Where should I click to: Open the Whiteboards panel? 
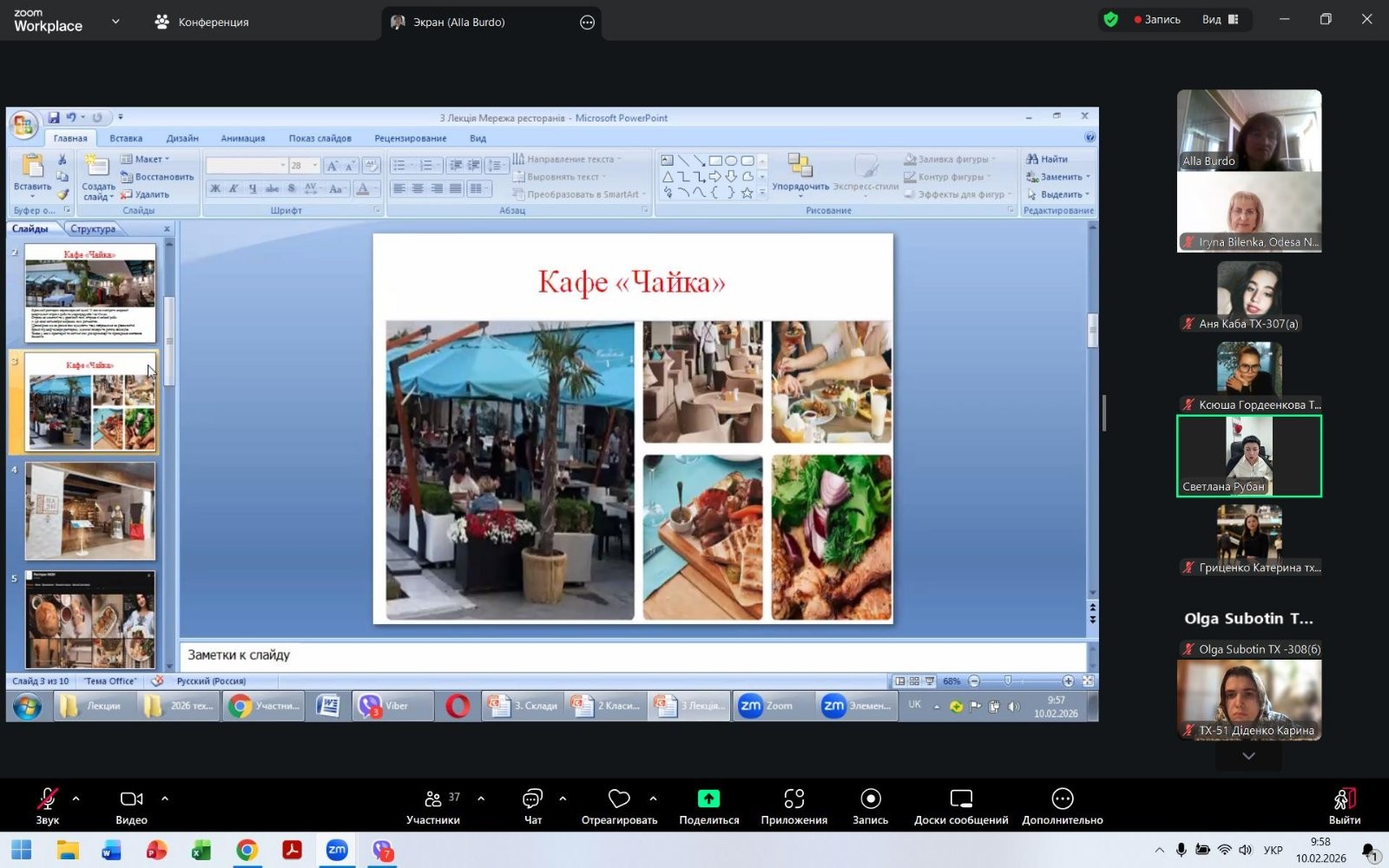click(960, 799)
